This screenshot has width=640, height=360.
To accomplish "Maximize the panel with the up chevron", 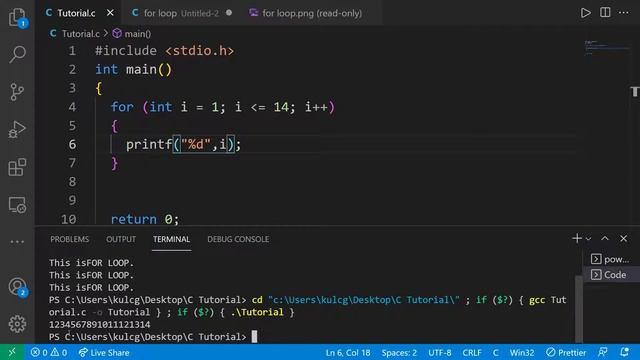I will click(x=605, y=238).
